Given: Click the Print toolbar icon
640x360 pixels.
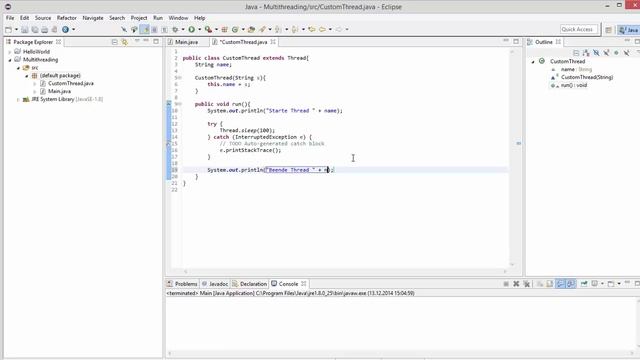Looking at the screenshot, I should pyautogui.click(x=44, y=29).
